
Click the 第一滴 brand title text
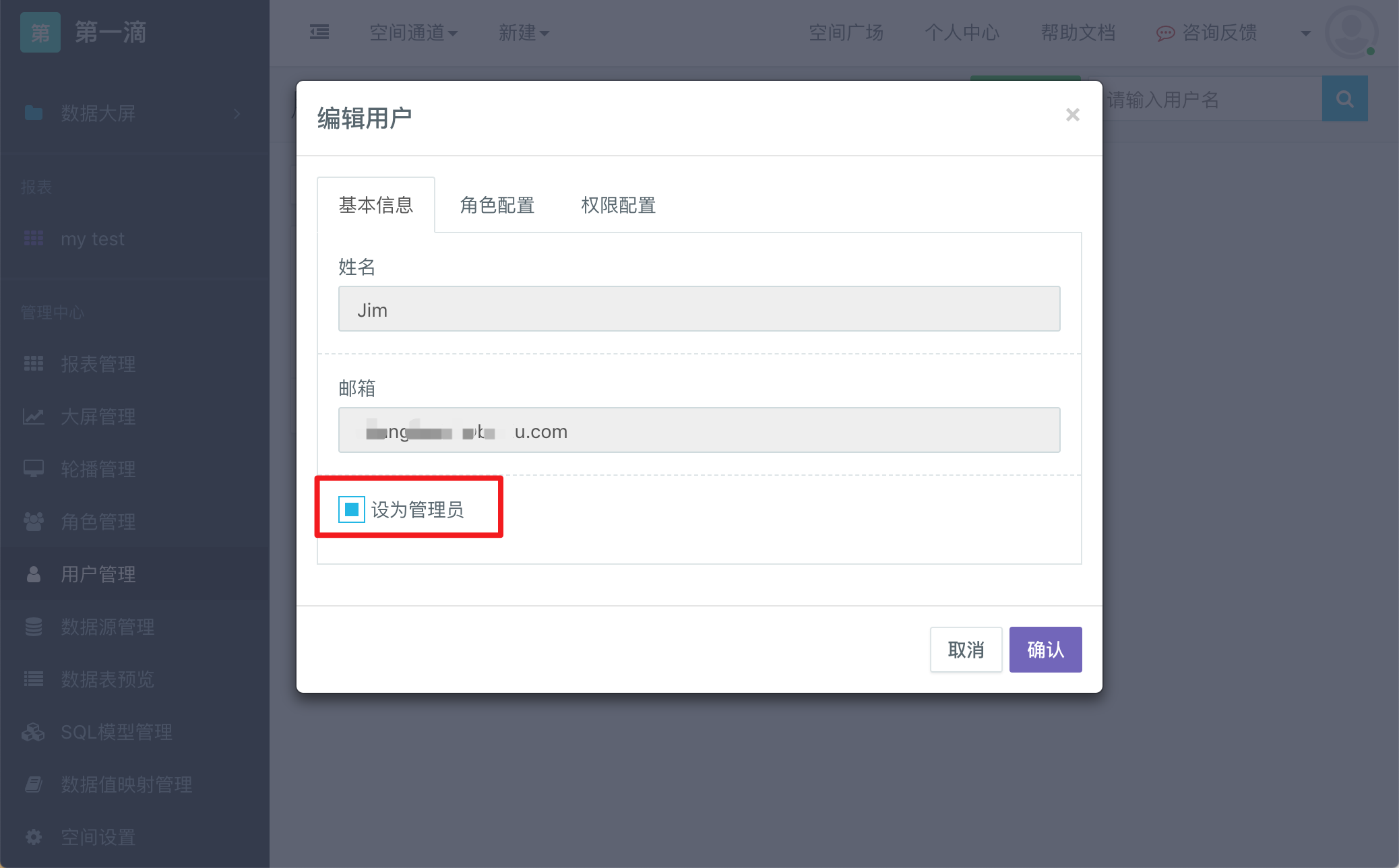click(x=111, y=32)
